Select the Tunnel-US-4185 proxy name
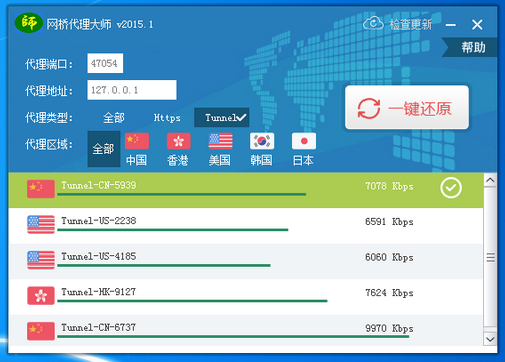Viewport: 505px width, 362px height. 99,256
